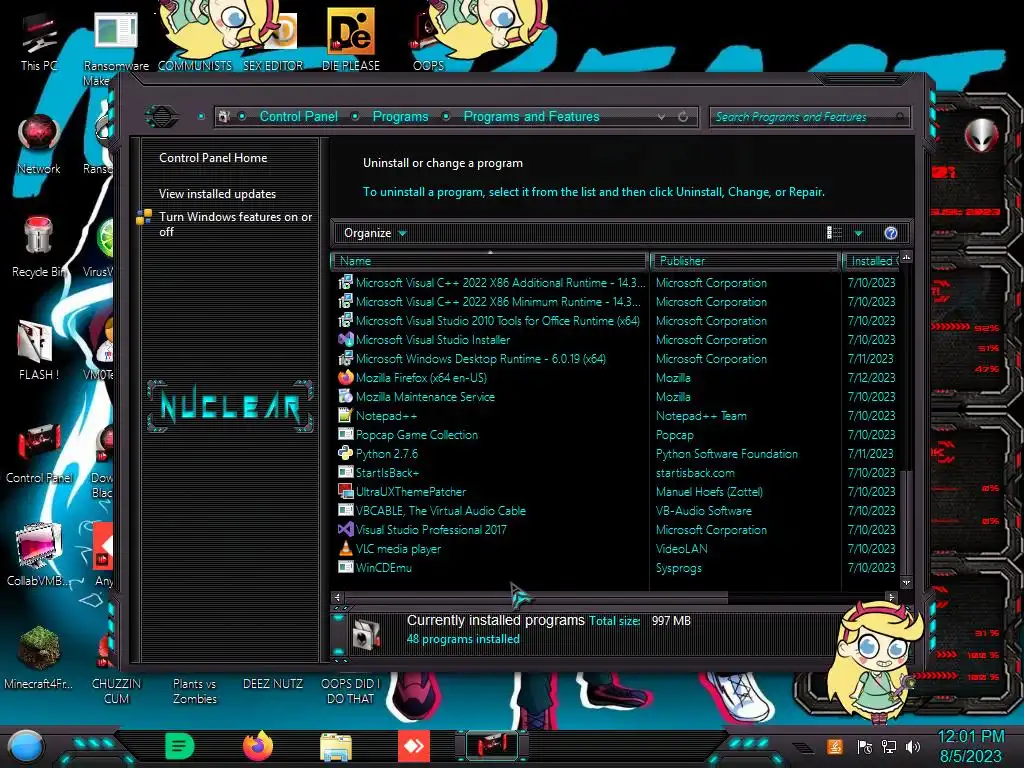Click the horizontal scrollbar of program list
This screenshot has width=1024, height=768.
[536, 597]
